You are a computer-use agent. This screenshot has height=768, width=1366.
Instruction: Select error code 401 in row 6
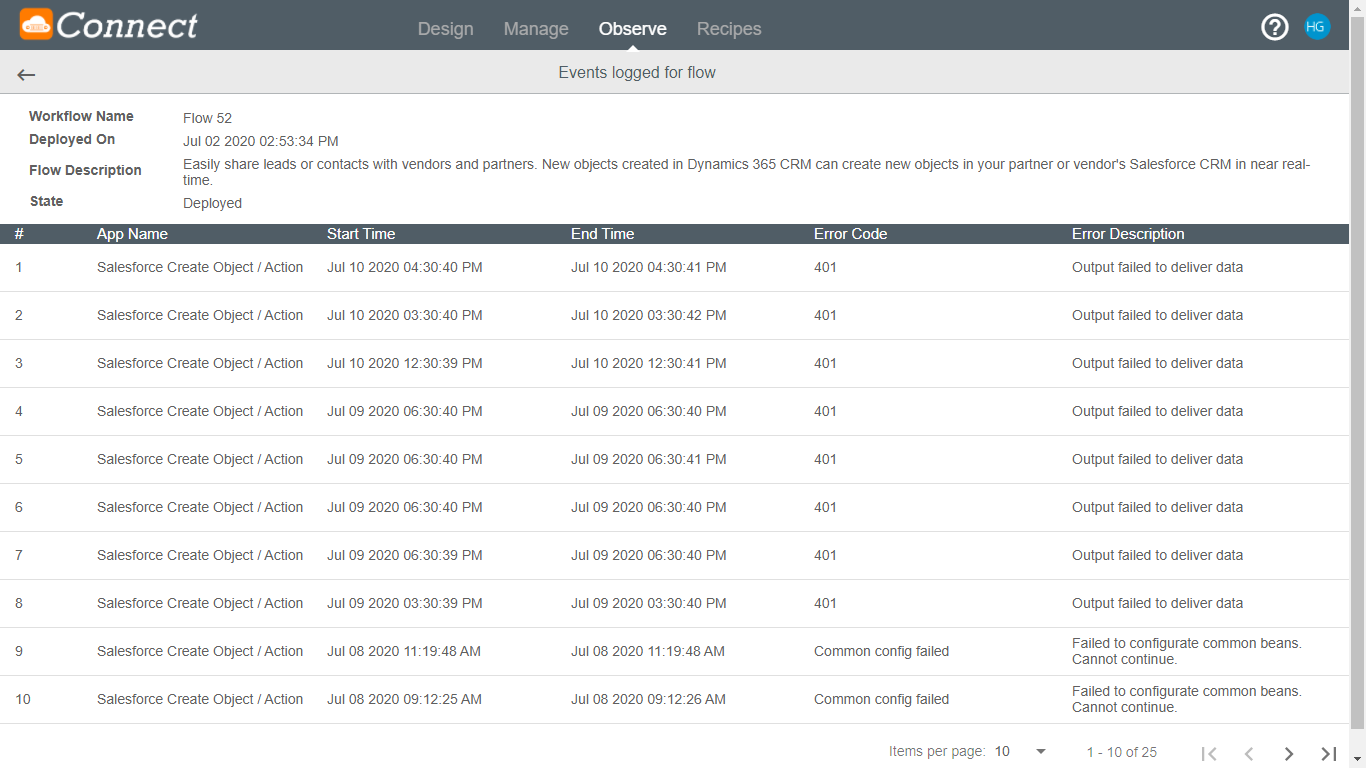pos(825,507)
